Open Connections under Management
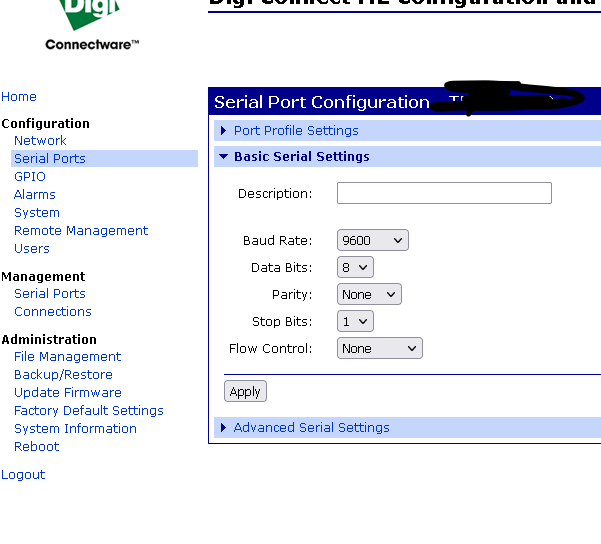This screenshot has width=601, height=544. tap(53, 312)
